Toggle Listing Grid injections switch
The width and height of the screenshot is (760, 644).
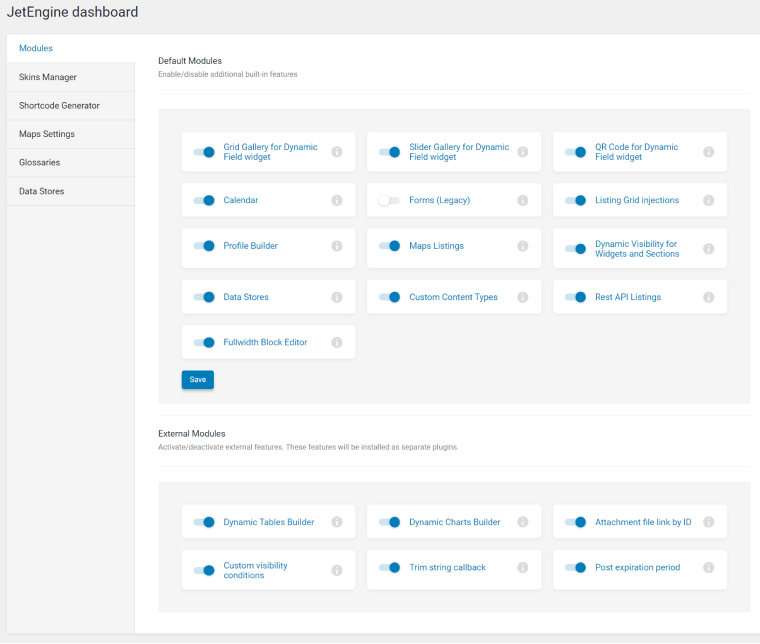tap(576, 200)
